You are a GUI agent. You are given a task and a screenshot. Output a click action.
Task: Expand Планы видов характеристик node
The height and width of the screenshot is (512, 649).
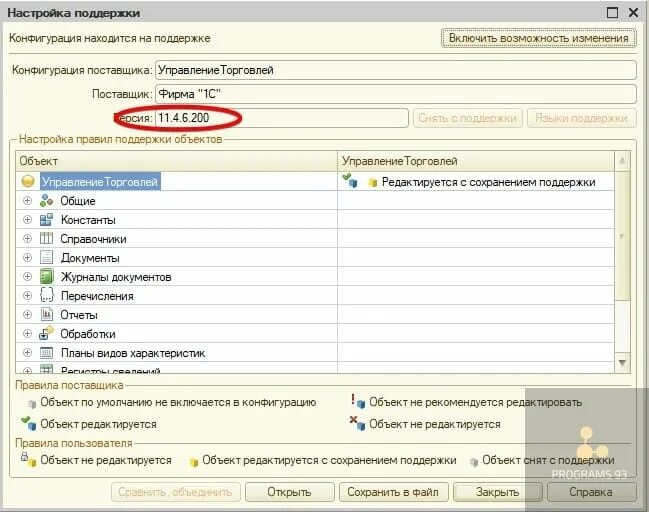coord(27,353)
